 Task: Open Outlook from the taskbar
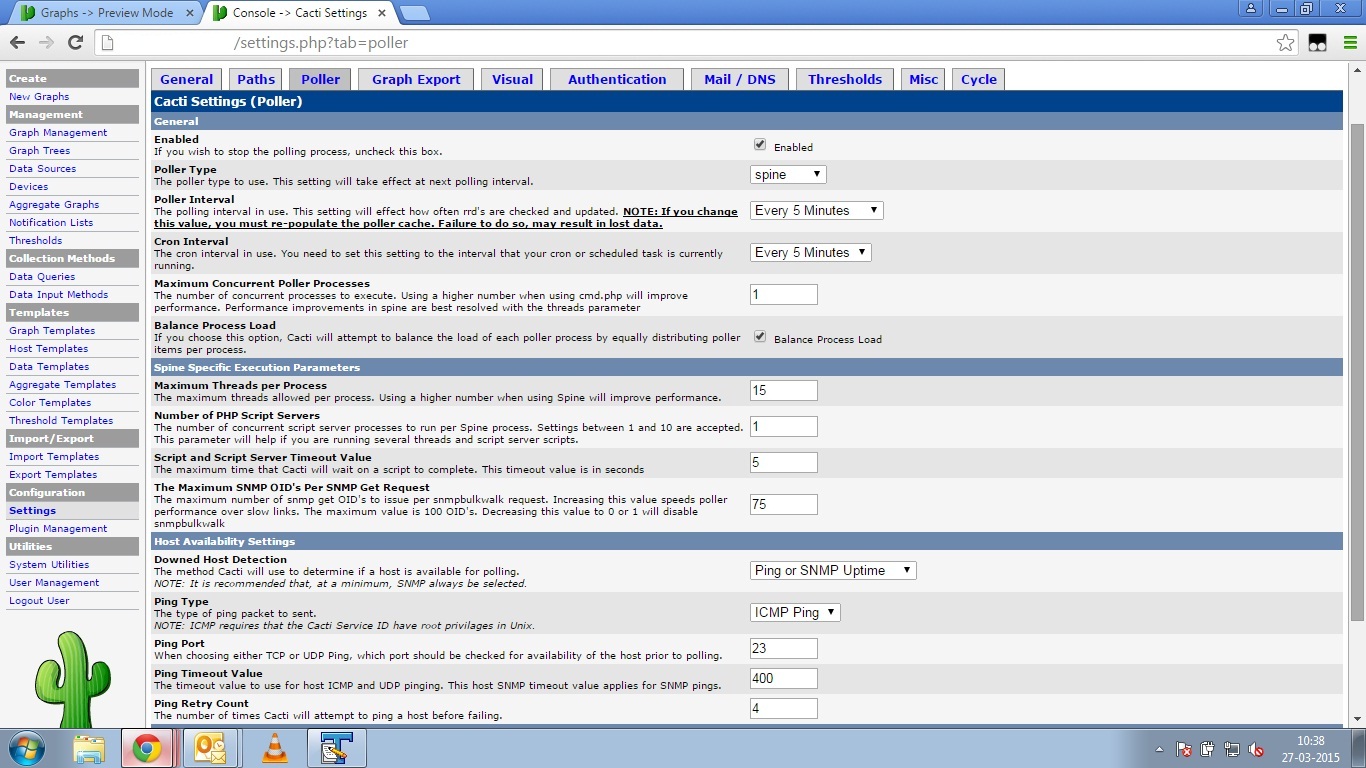pyautogui.click(x=210, y=748)
